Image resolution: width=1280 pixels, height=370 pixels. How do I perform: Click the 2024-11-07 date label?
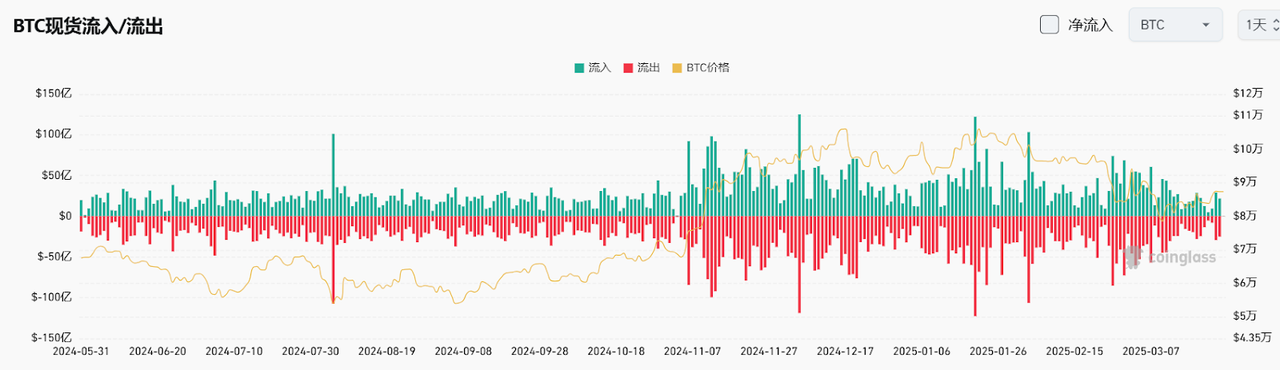coord(692,352)
